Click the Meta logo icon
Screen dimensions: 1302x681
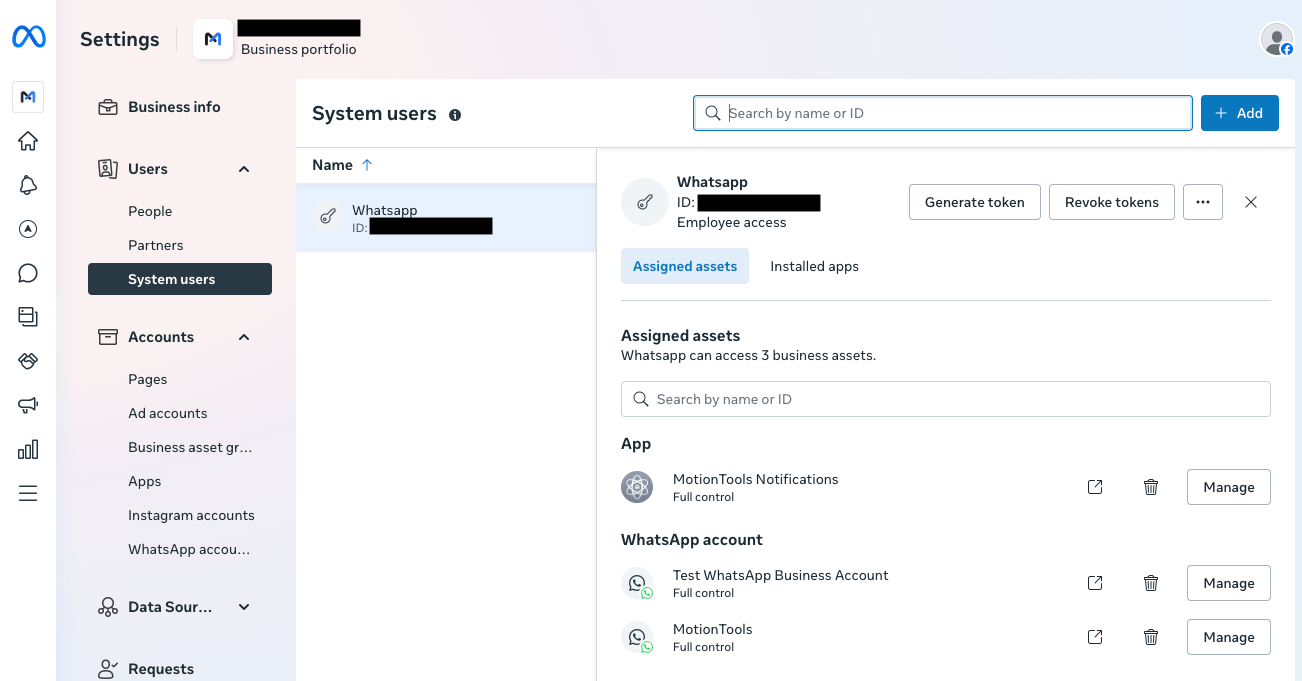point(28,38)
